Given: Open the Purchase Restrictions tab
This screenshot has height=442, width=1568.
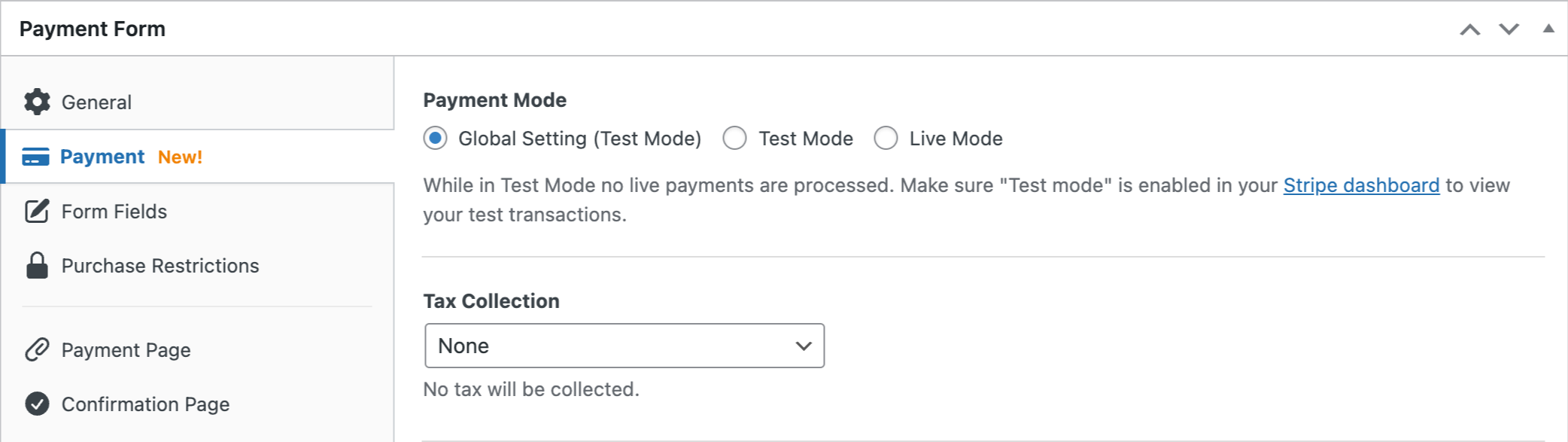Looking at the screenshot, I should [160, 266].
